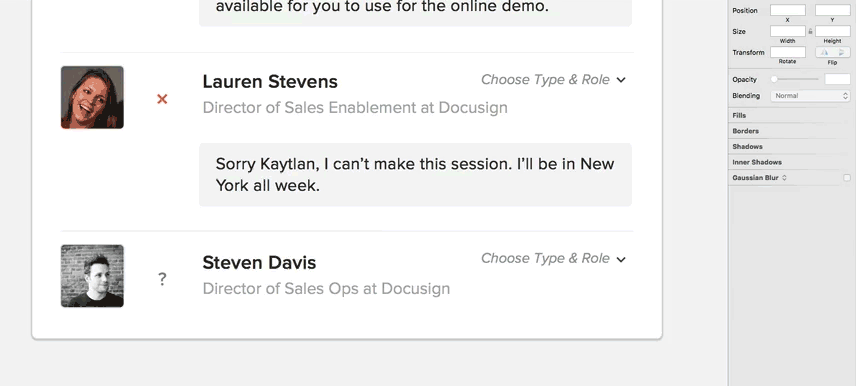Click Steven Davis' profile photo
Screen dimensions: 856x386
point(92,276)
